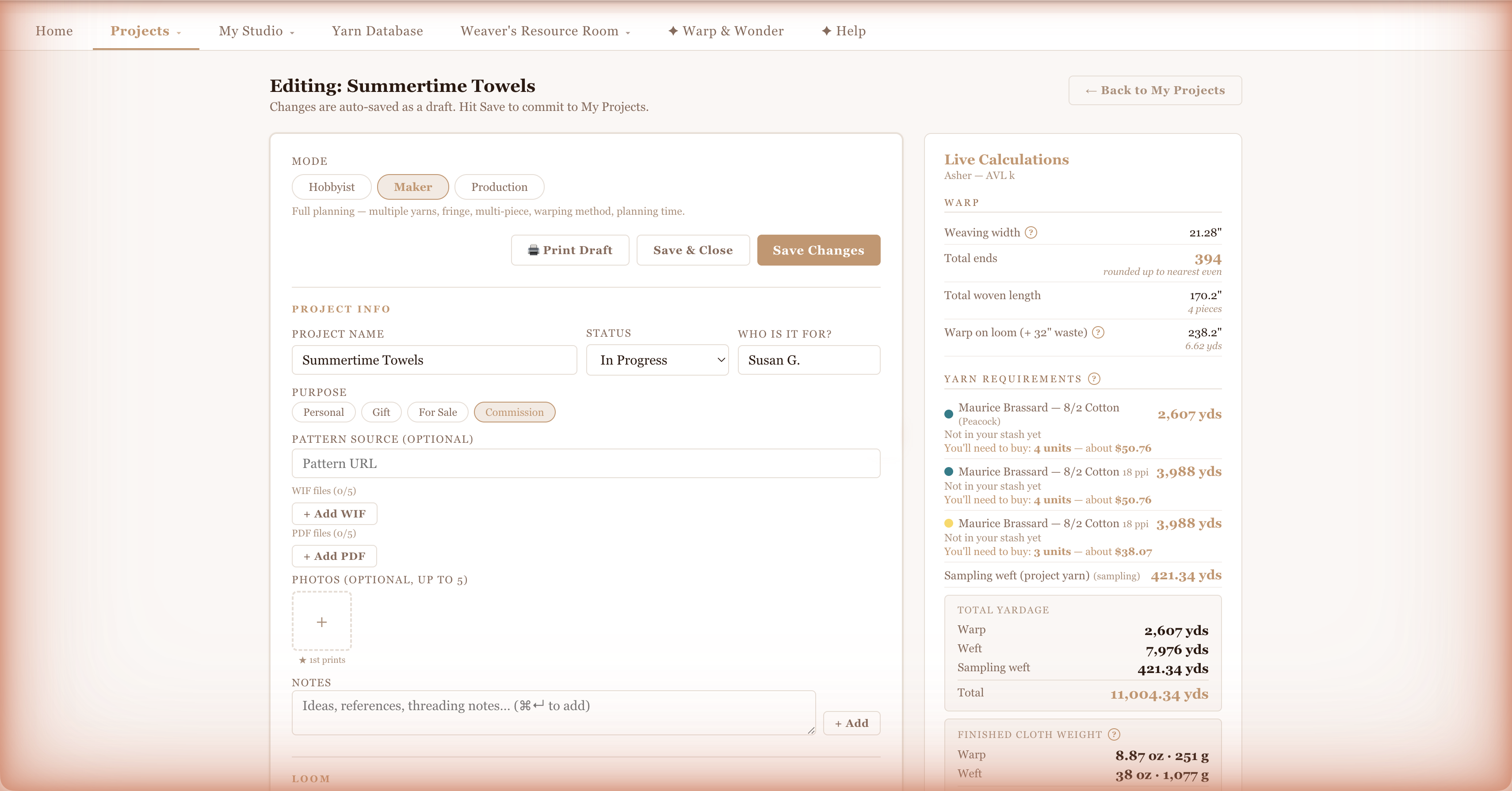Focus the Notes text area

[554, 712]
